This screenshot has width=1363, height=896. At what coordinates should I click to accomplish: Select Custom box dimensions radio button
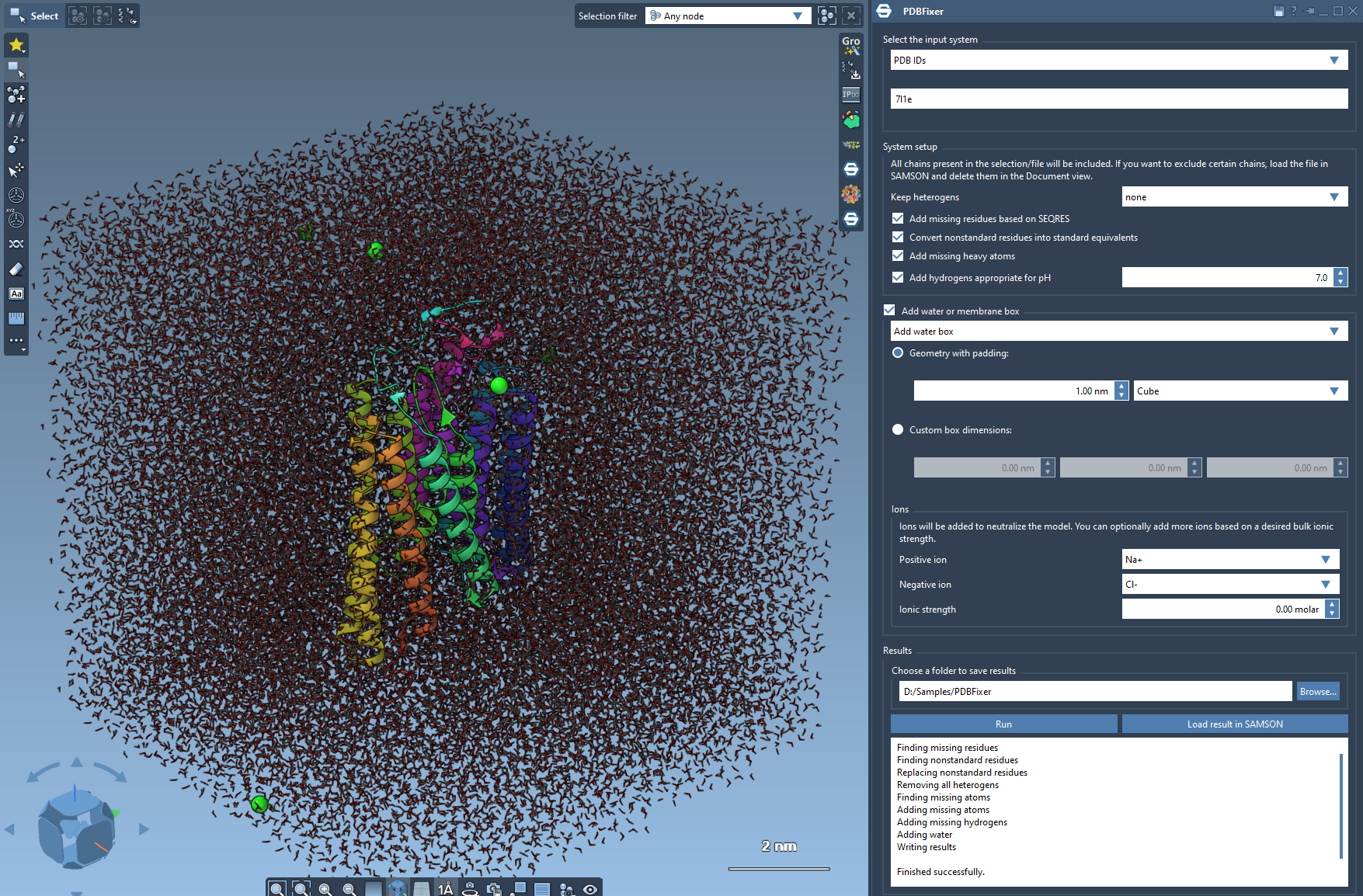point(898,430)
